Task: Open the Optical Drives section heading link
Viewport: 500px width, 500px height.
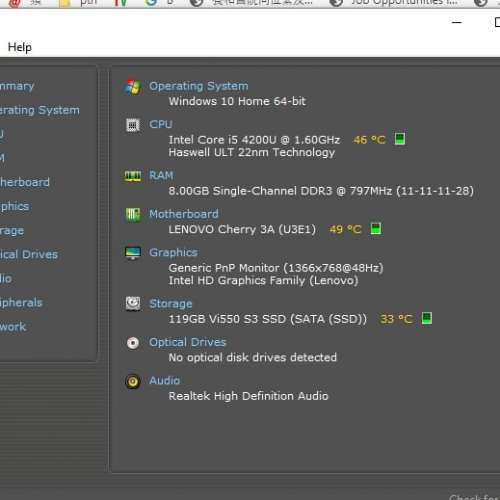Action: 188,342
